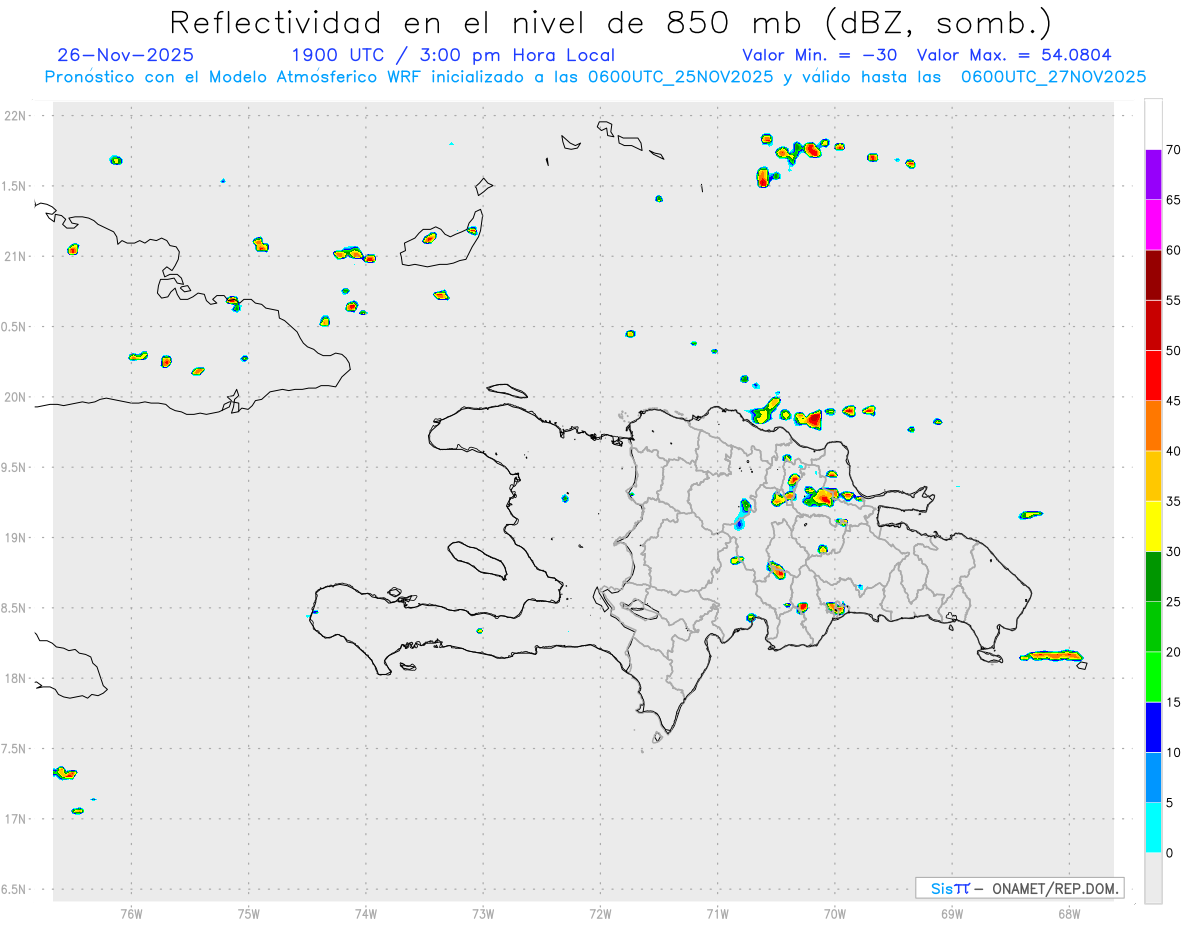Select the white above-70 color bar segment
Screen dimensions: 1200x927
(1153, 124)
